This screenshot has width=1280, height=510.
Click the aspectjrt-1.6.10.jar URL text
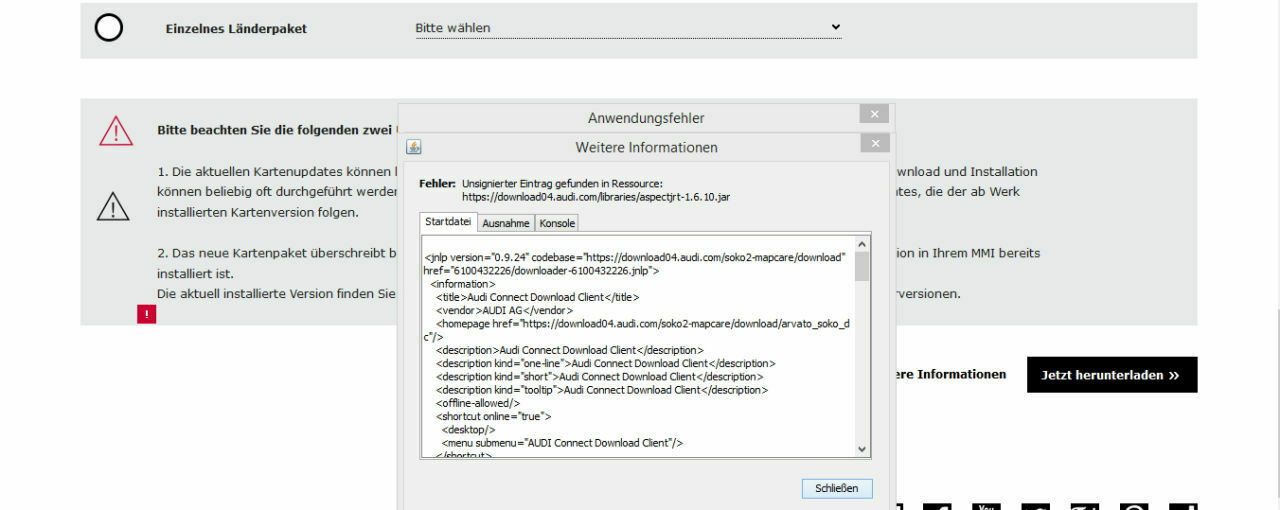(x=596, y=197)
